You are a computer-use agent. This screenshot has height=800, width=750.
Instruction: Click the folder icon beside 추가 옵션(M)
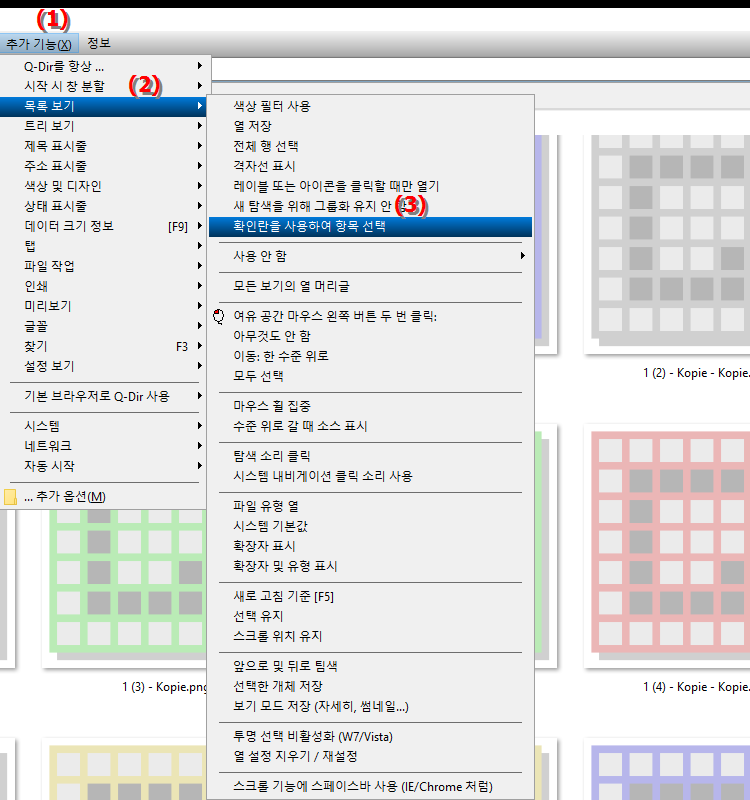[10, 497]
